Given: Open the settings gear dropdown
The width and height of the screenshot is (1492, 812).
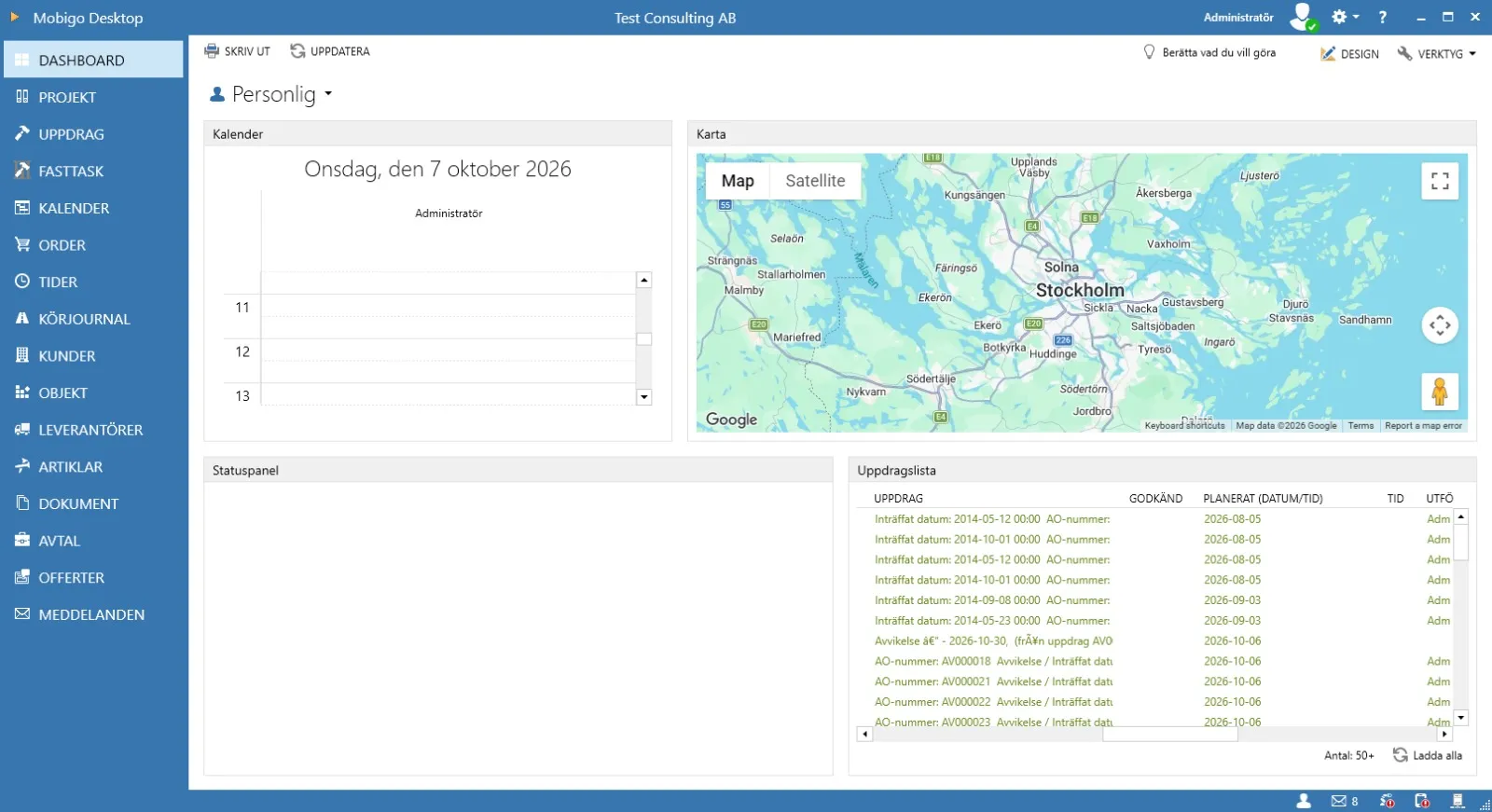Looking at the screenshot, I should 1345,17.
